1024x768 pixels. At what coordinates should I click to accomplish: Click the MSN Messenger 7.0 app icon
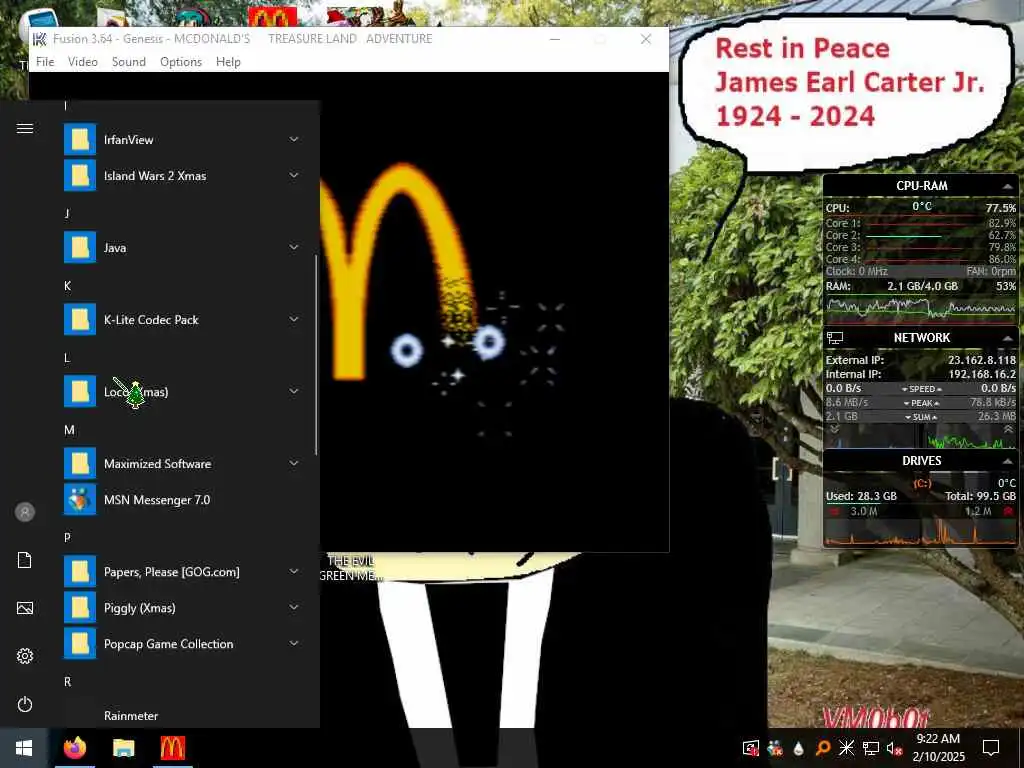pos(80,500)
